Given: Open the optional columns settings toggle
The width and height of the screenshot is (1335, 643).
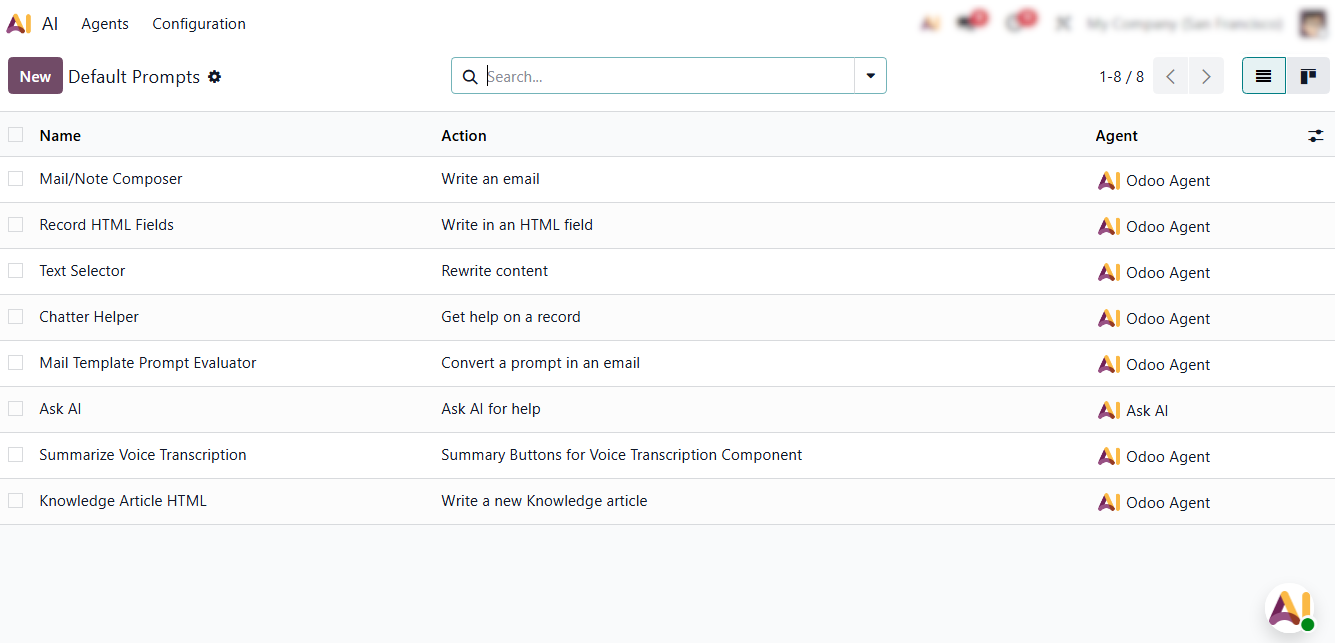Looking at the screenshot, I should [1315, 136].
